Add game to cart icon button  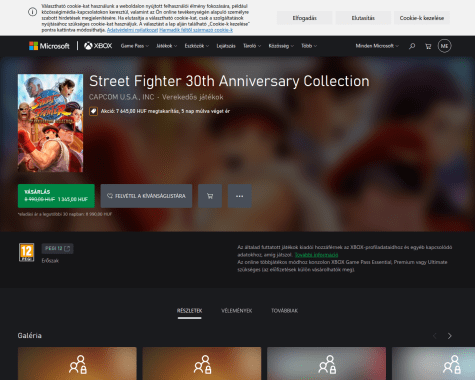(x=210, y=196)
